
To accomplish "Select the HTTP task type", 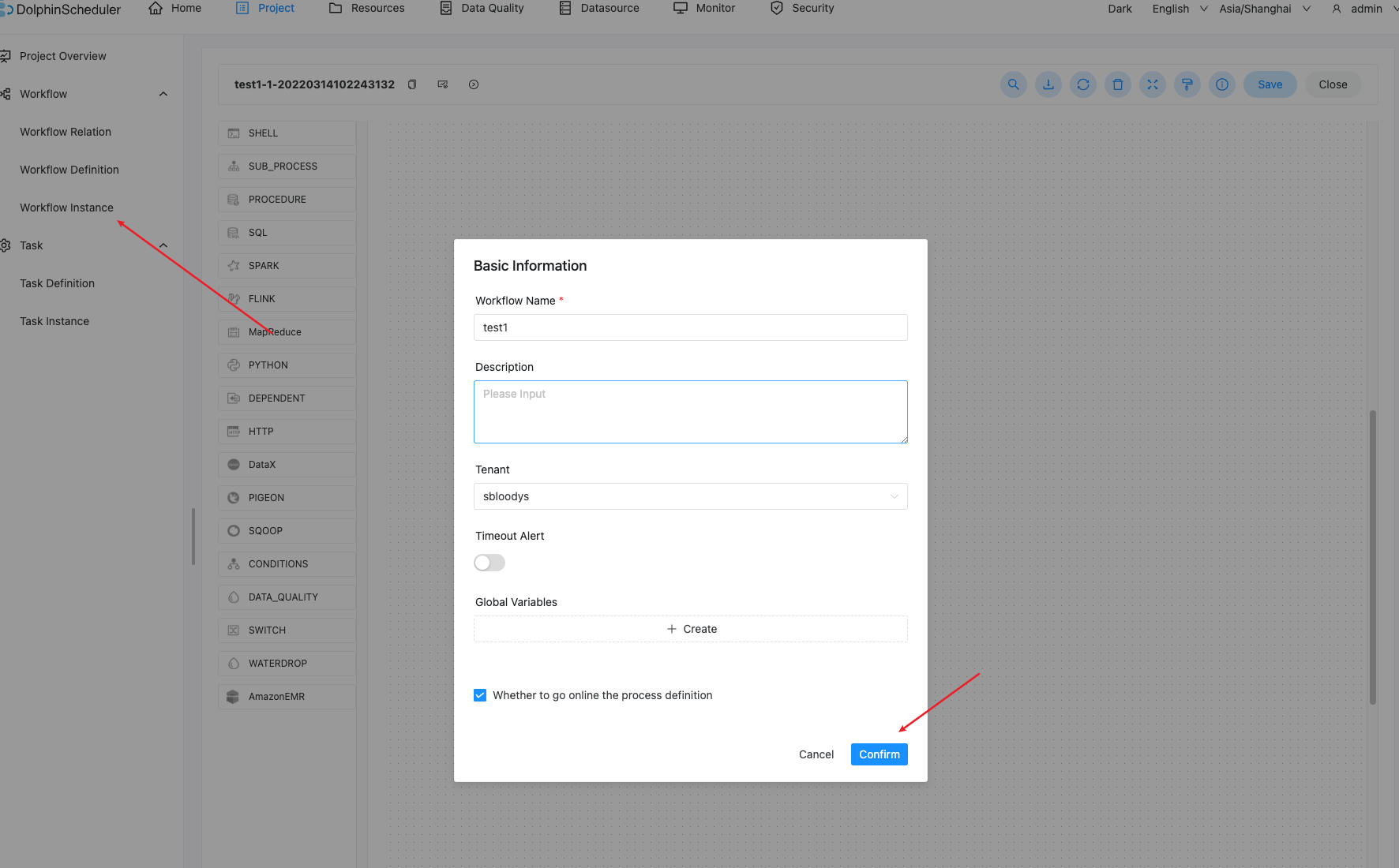I will [x=287, y=432].
